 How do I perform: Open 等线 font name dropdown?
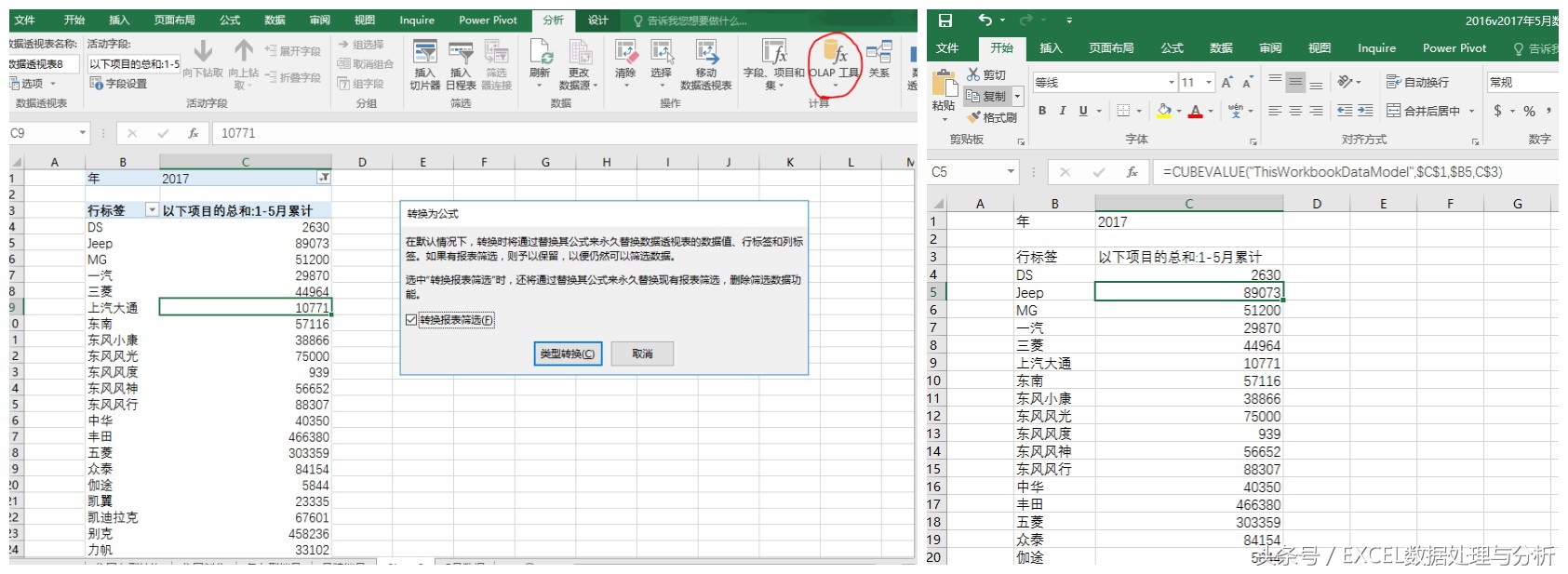point(1172,83)
